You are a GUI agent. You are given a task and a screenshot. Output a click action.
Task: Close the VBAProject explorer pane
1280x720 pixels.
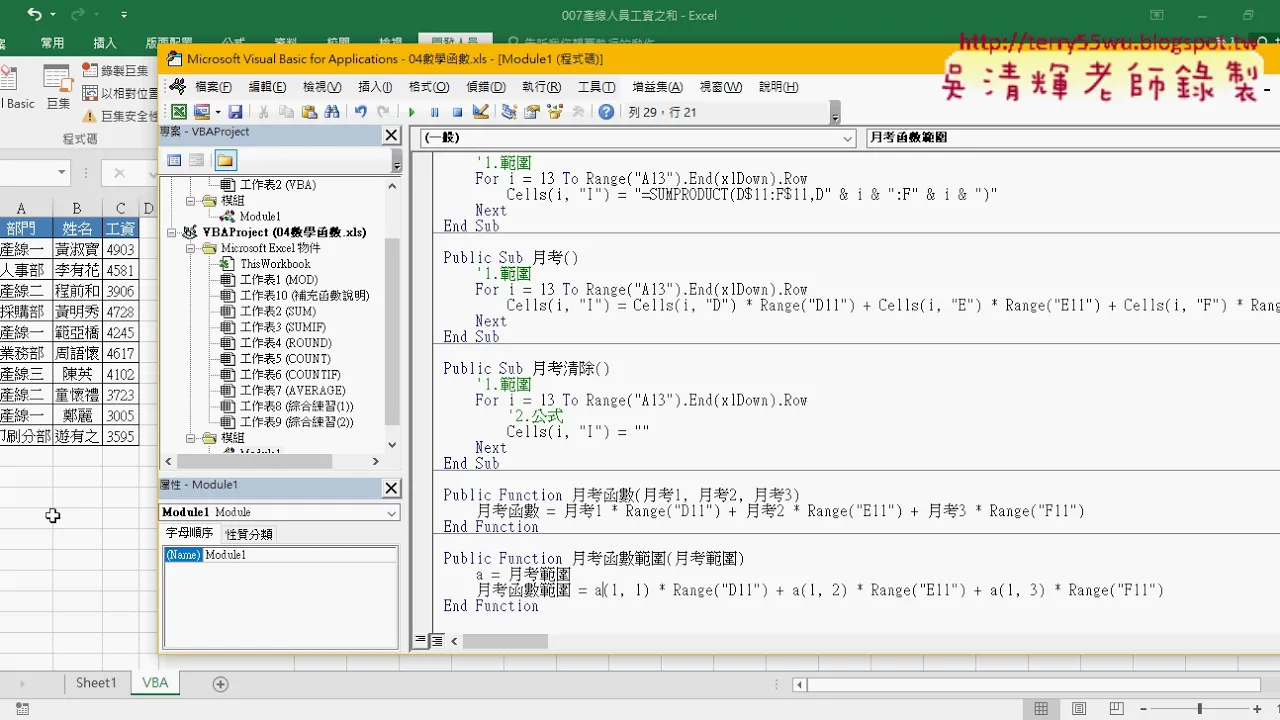(x=391, y=135)
